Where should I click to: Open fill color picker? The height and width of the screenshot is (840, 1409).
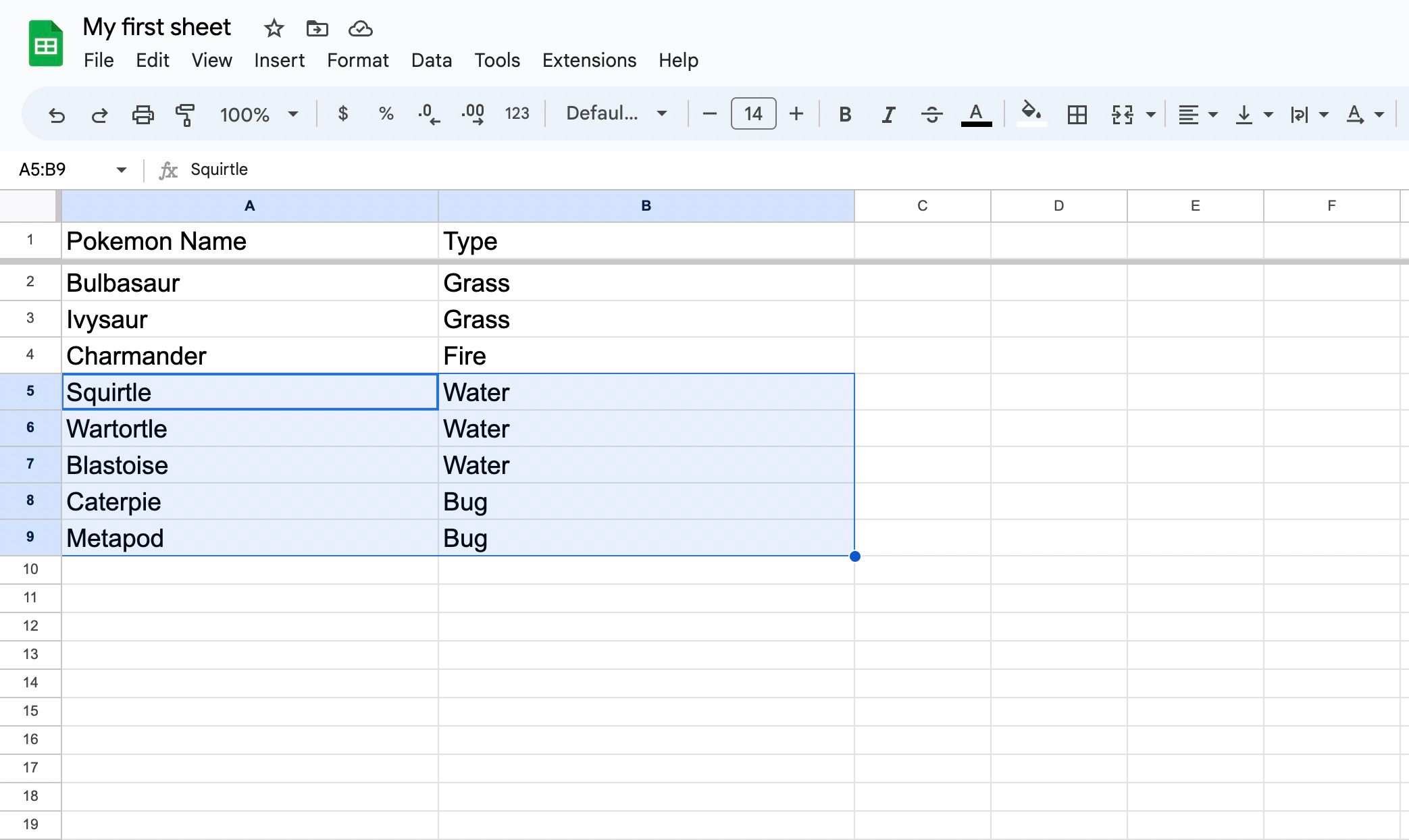pos(1031,113)
